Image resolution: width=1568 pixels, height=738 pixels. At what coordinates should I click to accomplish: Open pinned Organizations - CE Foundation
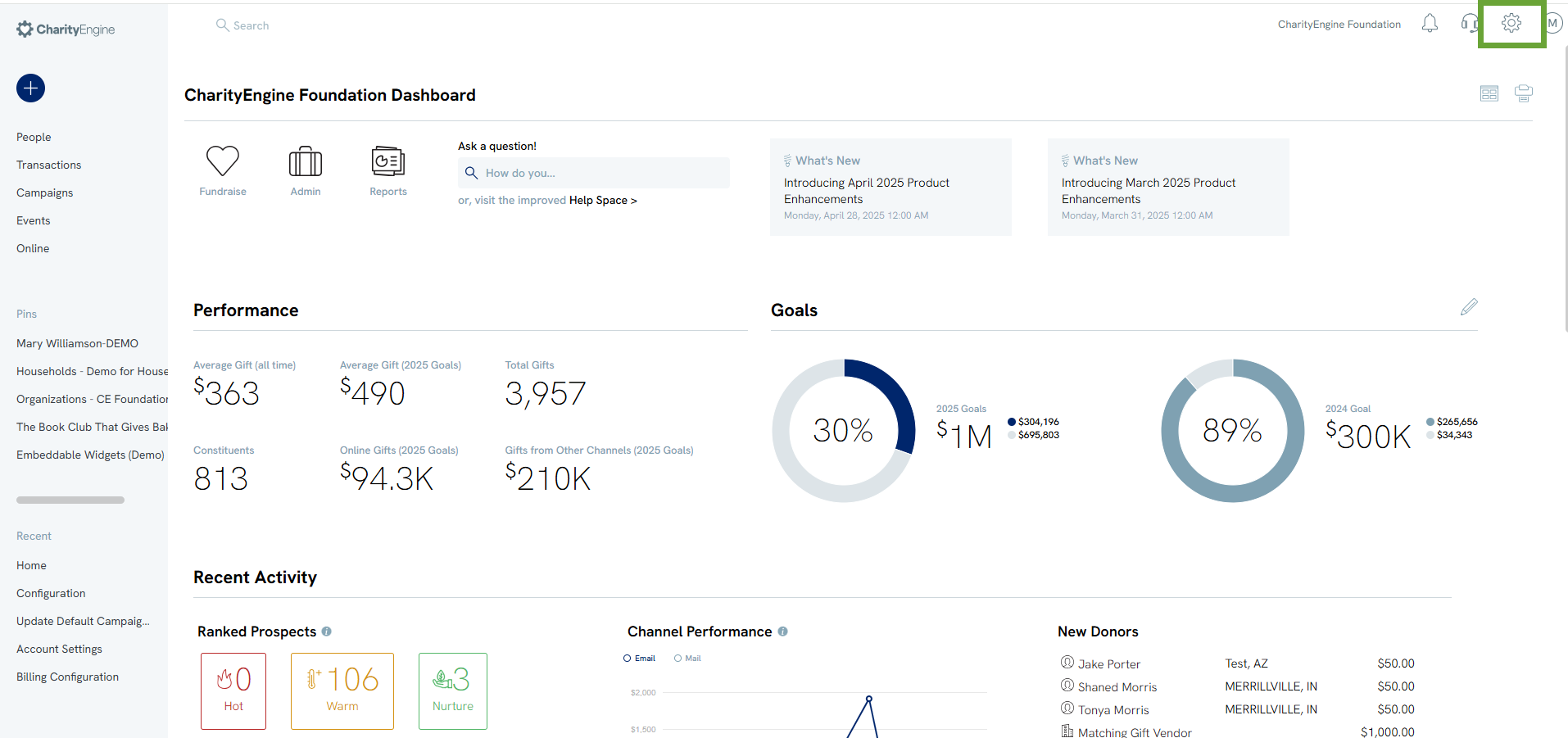(92, 399)
